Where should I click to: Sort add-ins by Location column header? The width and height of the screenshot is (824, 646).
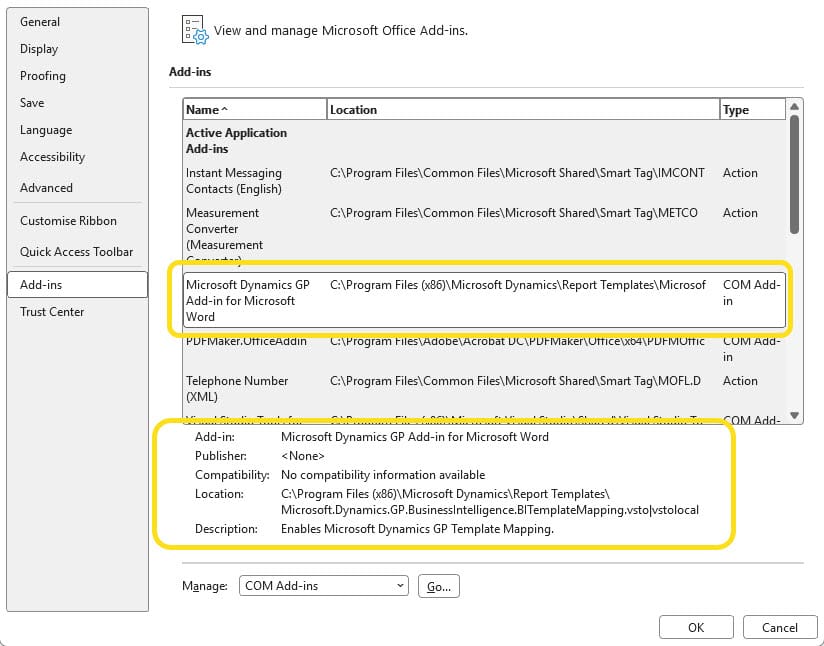click(x=523, y=109)
